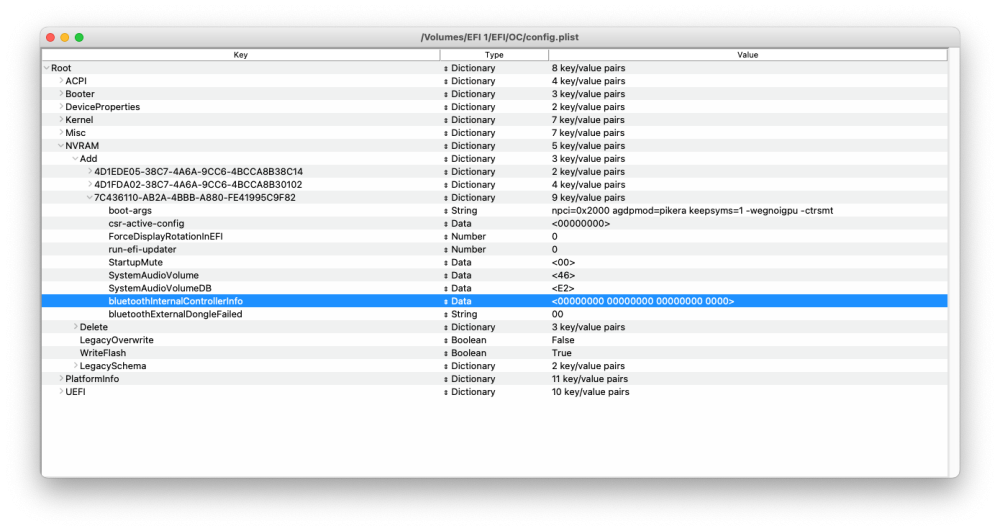Click the StartupMute value <00>

[563, 263]
